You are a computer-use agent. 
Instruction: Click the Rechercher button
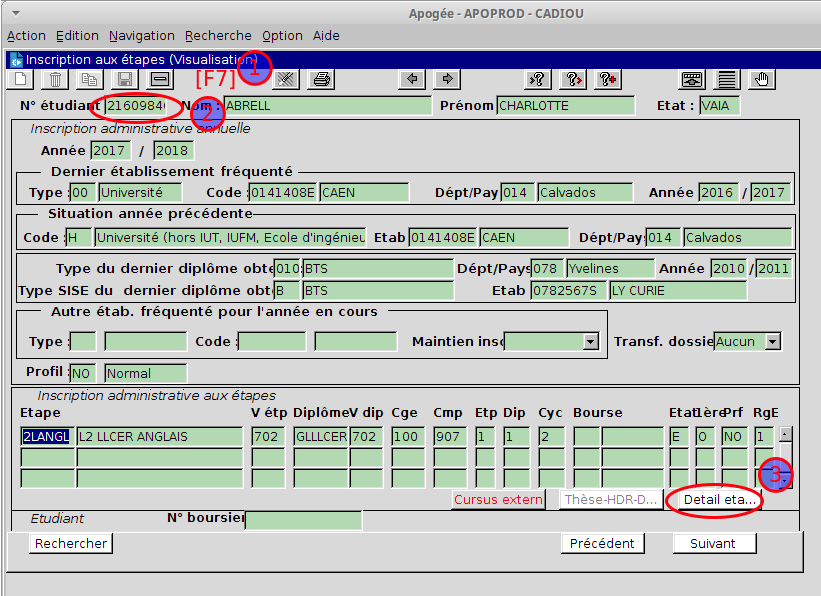[x=70, y=543]
